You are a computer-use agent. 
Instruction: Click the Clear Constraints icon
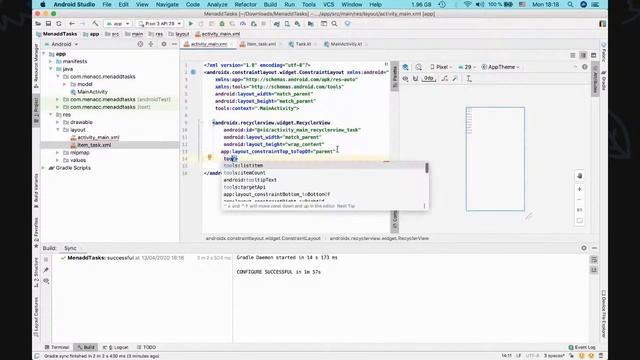pyautogui.click(x=444, y=78)
